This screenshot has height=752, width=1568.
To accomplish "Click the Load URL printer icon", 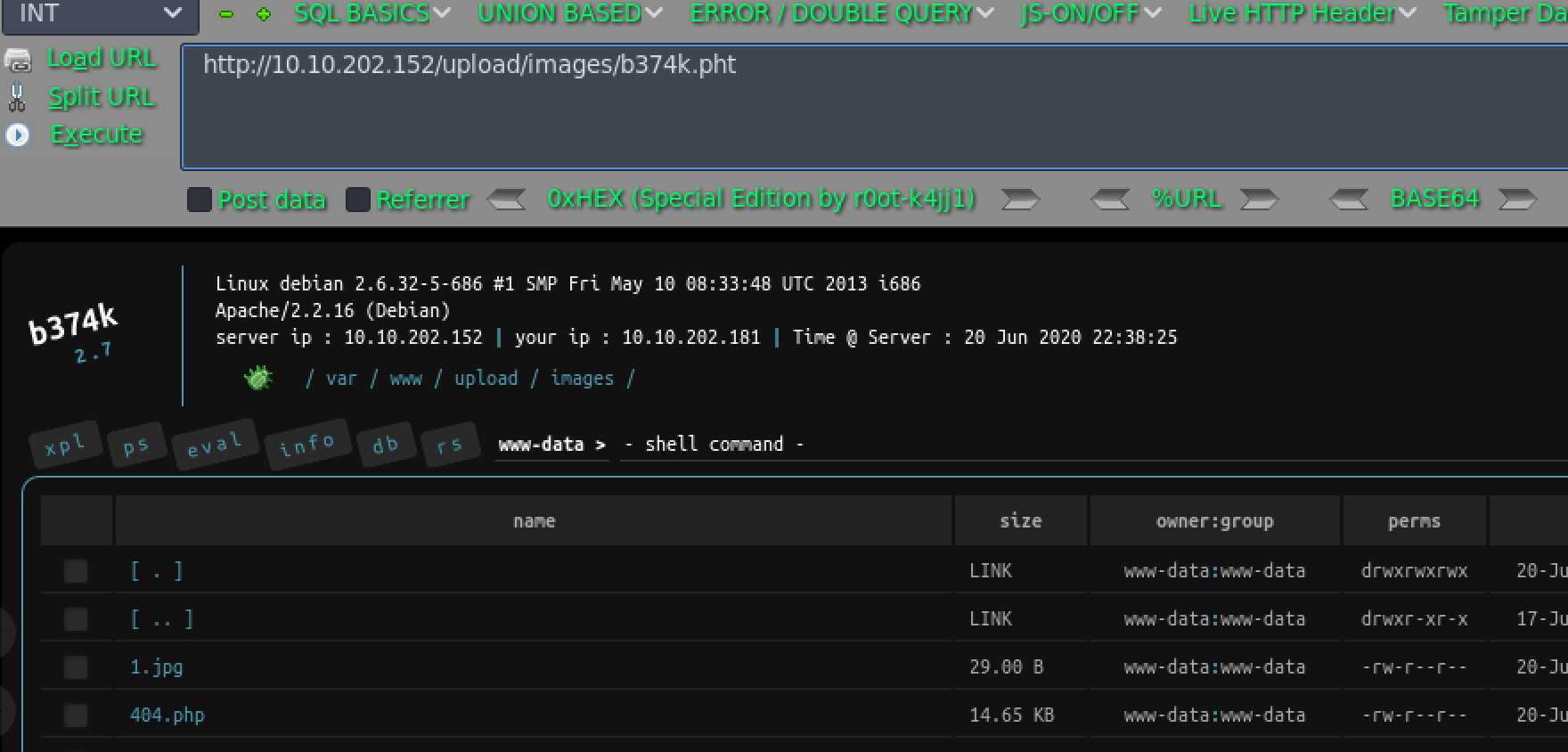I will click(17, 61).
